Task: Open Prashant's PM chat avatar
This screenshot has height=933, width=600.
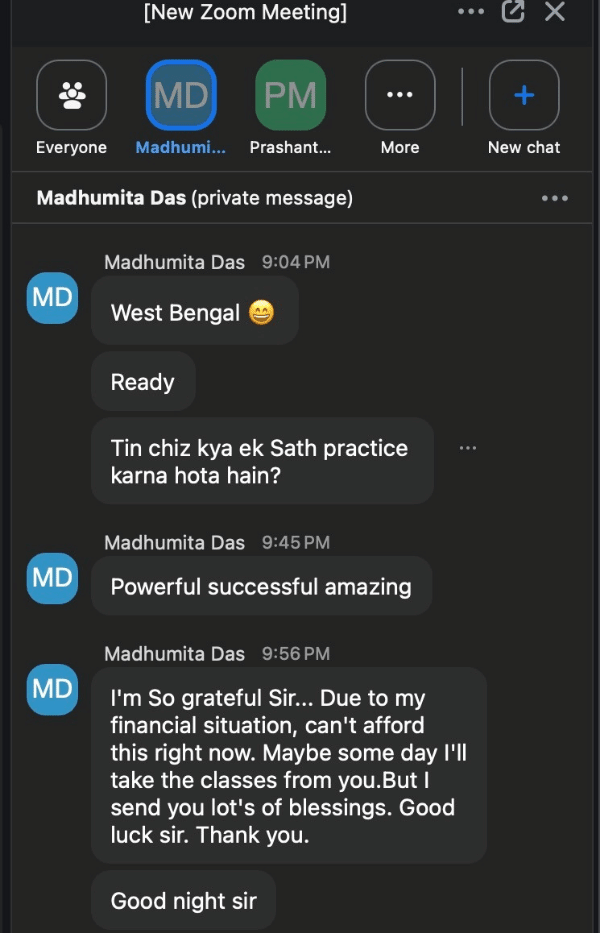Action: point(290,96)
